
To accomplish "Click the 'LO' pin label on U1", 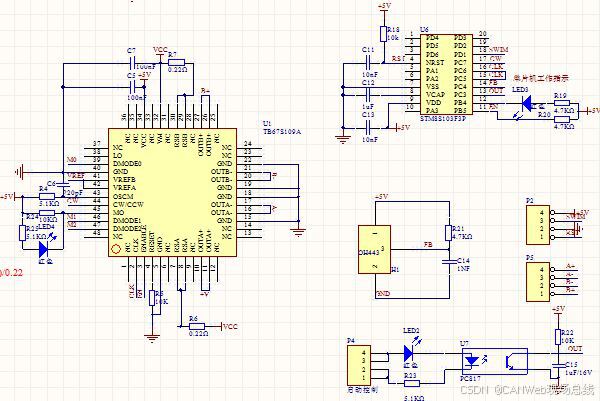I will (x=117, y=155).
